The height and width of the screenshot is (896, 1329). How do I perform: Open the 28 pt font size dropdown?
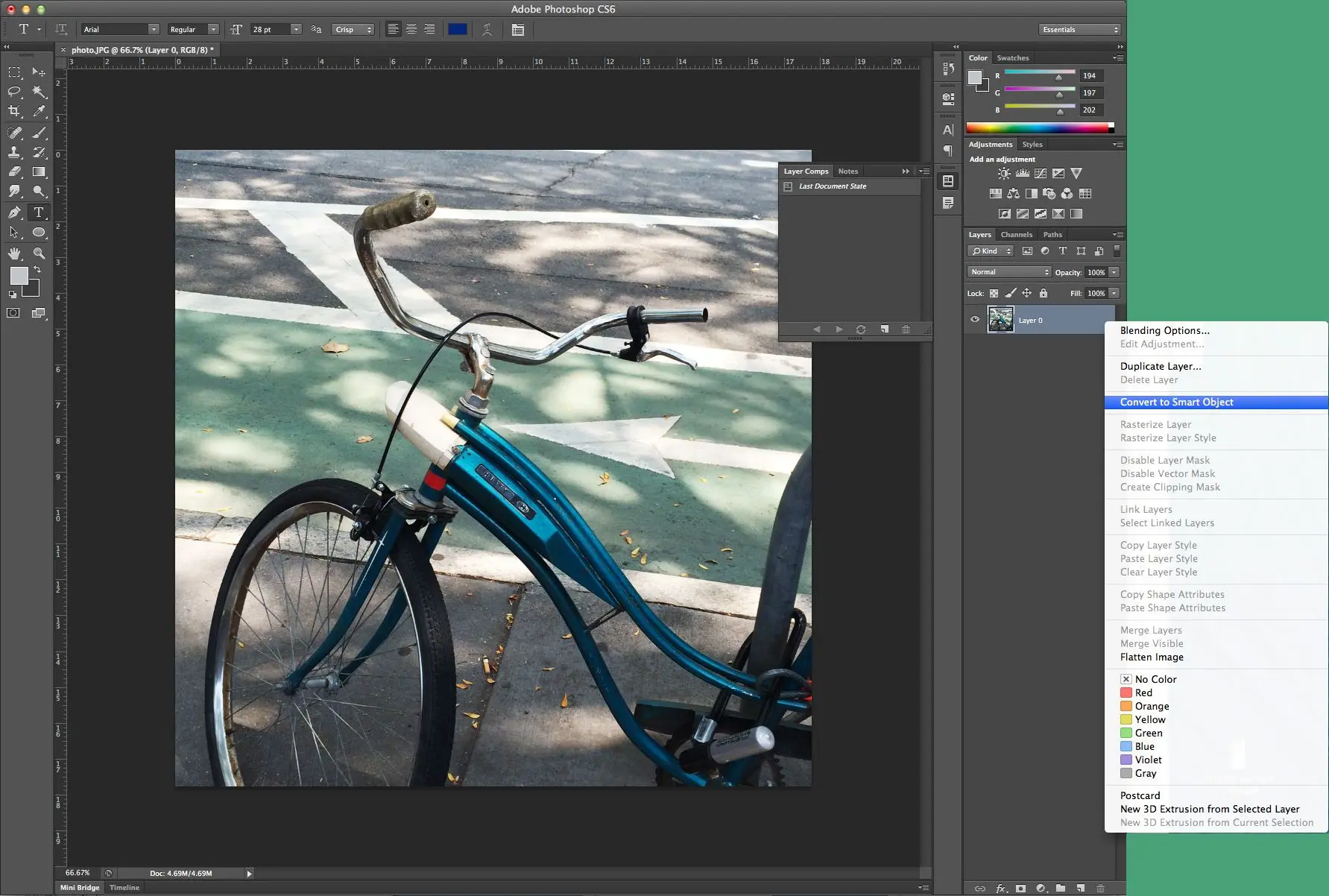coord(296,29)
